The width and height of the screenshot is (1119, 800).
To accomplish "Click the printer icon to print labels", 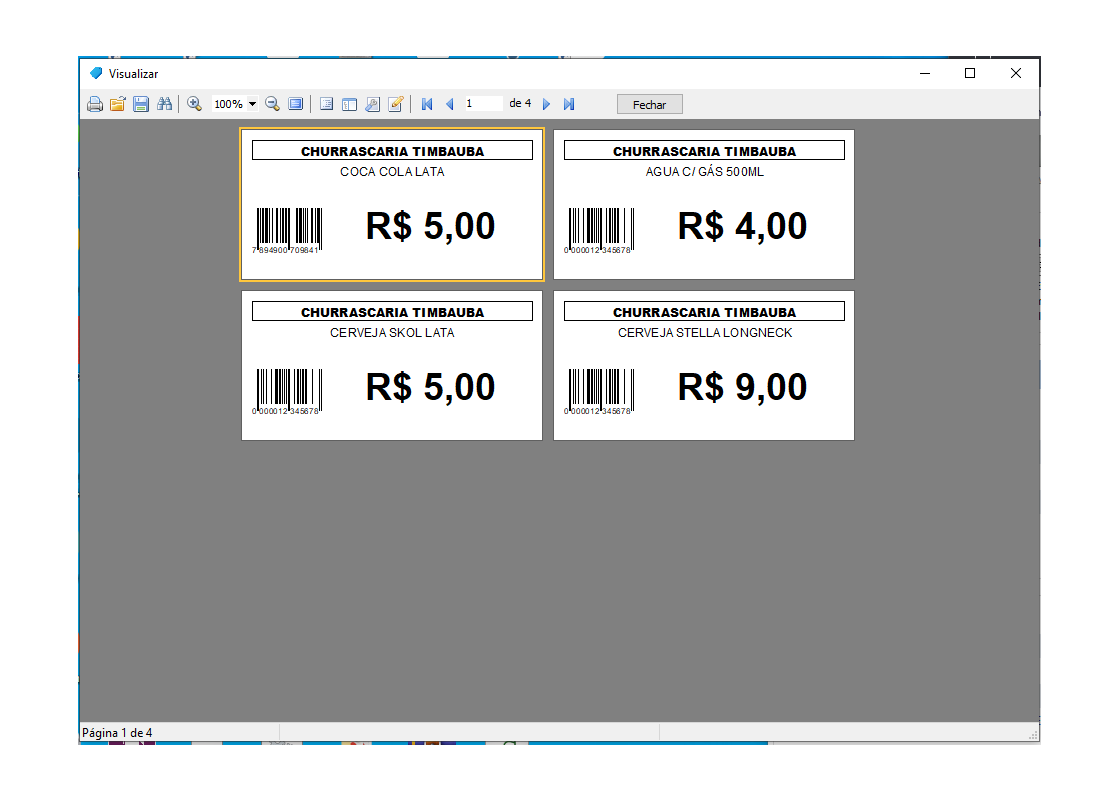I will point(95,104).
